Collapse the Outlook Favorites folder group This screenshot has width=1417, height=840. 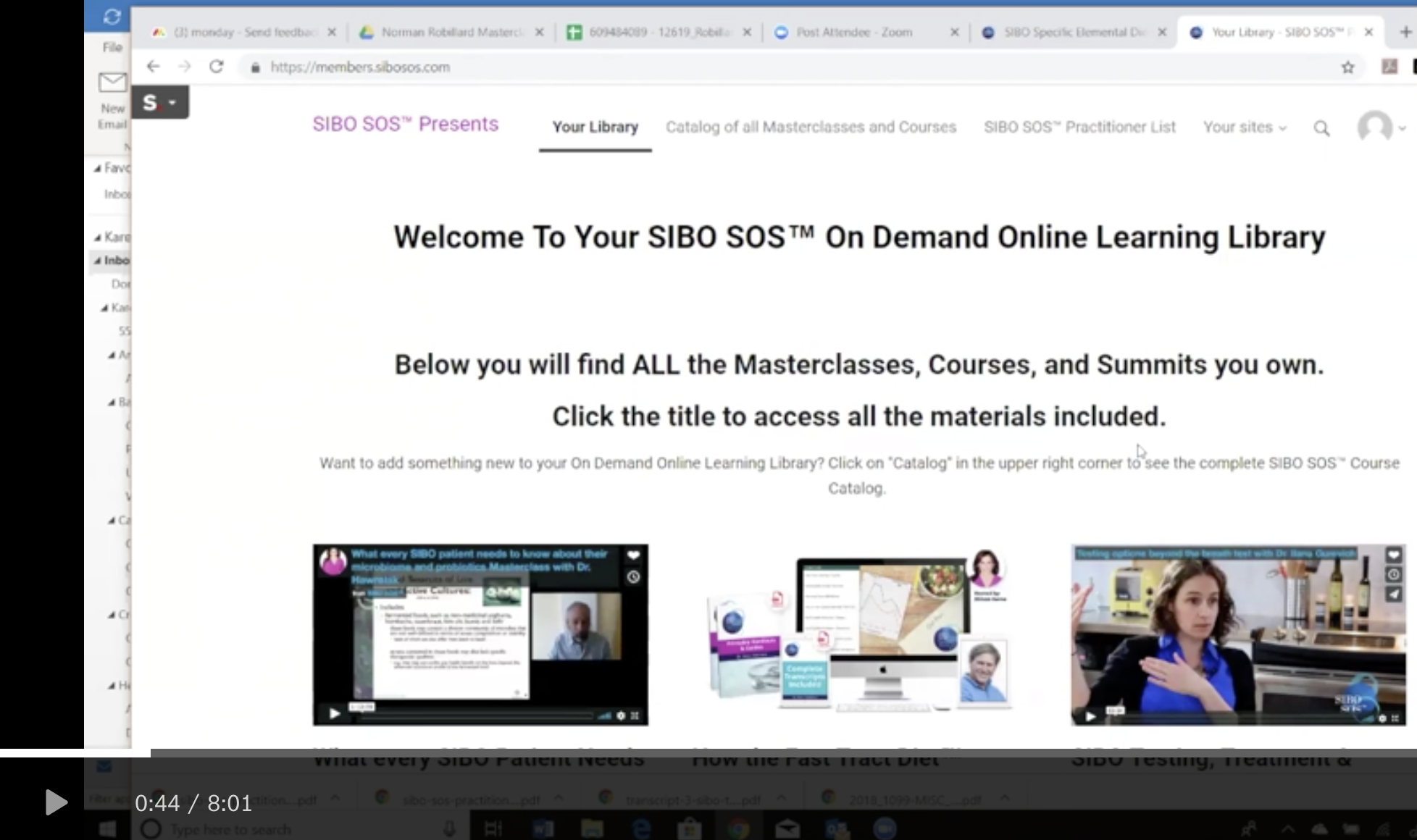[98, 168]
